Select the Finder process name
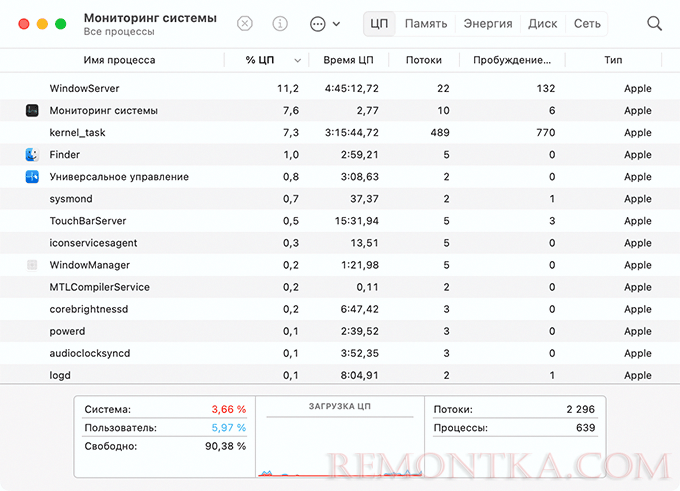Screen dimensions: 680x491 pos(65,155)
